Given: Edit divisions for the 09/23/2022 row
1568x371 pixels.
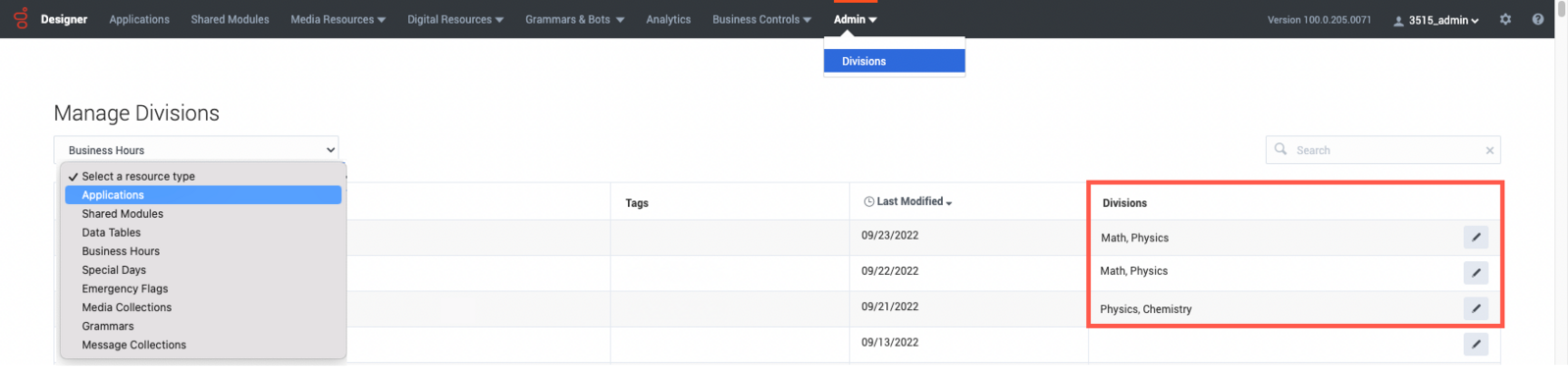Looking at the screenshot, I should [x=1476, y=238].
